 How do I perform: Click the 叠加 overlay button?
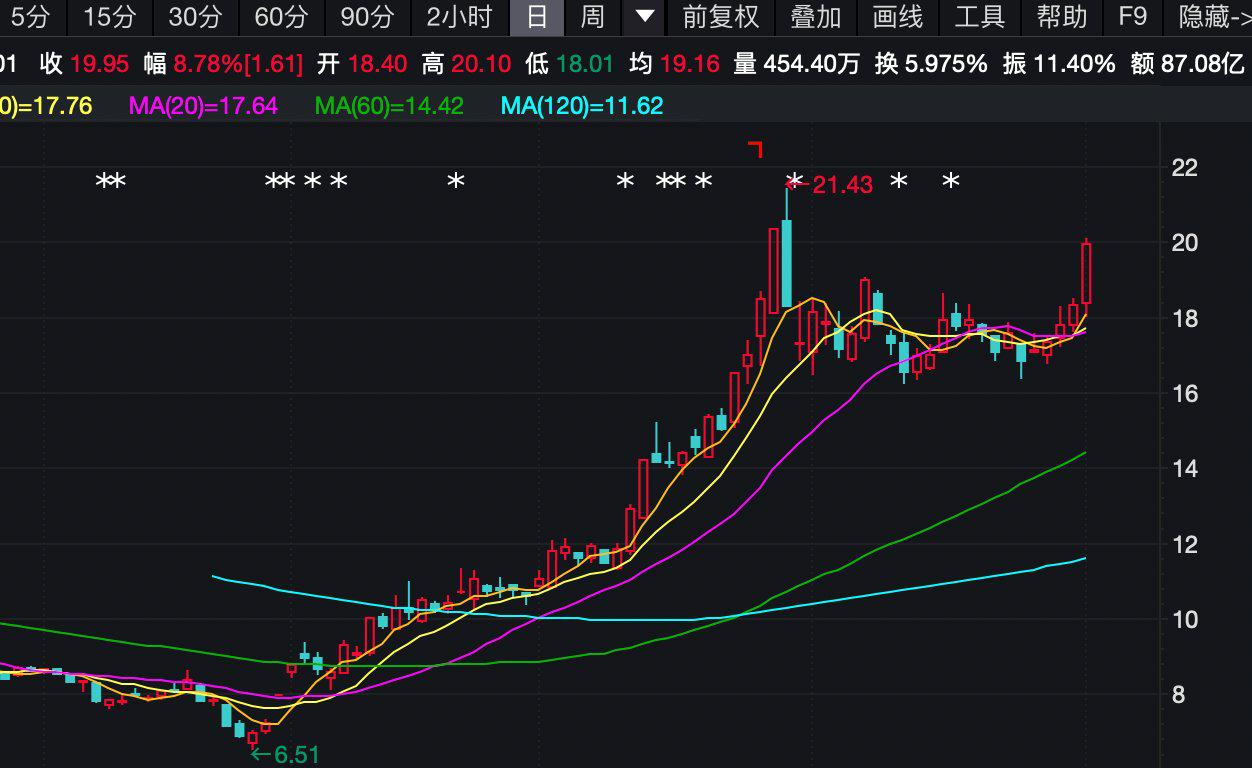point(815,17)
